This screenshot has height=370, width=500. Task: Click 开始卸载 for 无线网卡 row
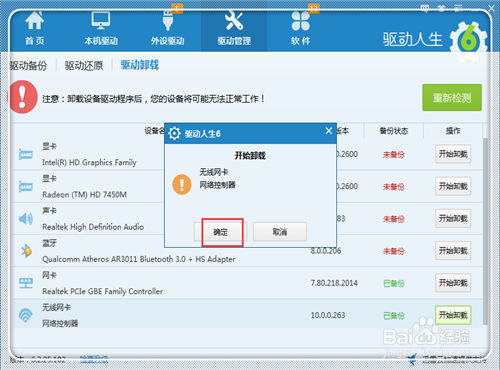[453, 315]
